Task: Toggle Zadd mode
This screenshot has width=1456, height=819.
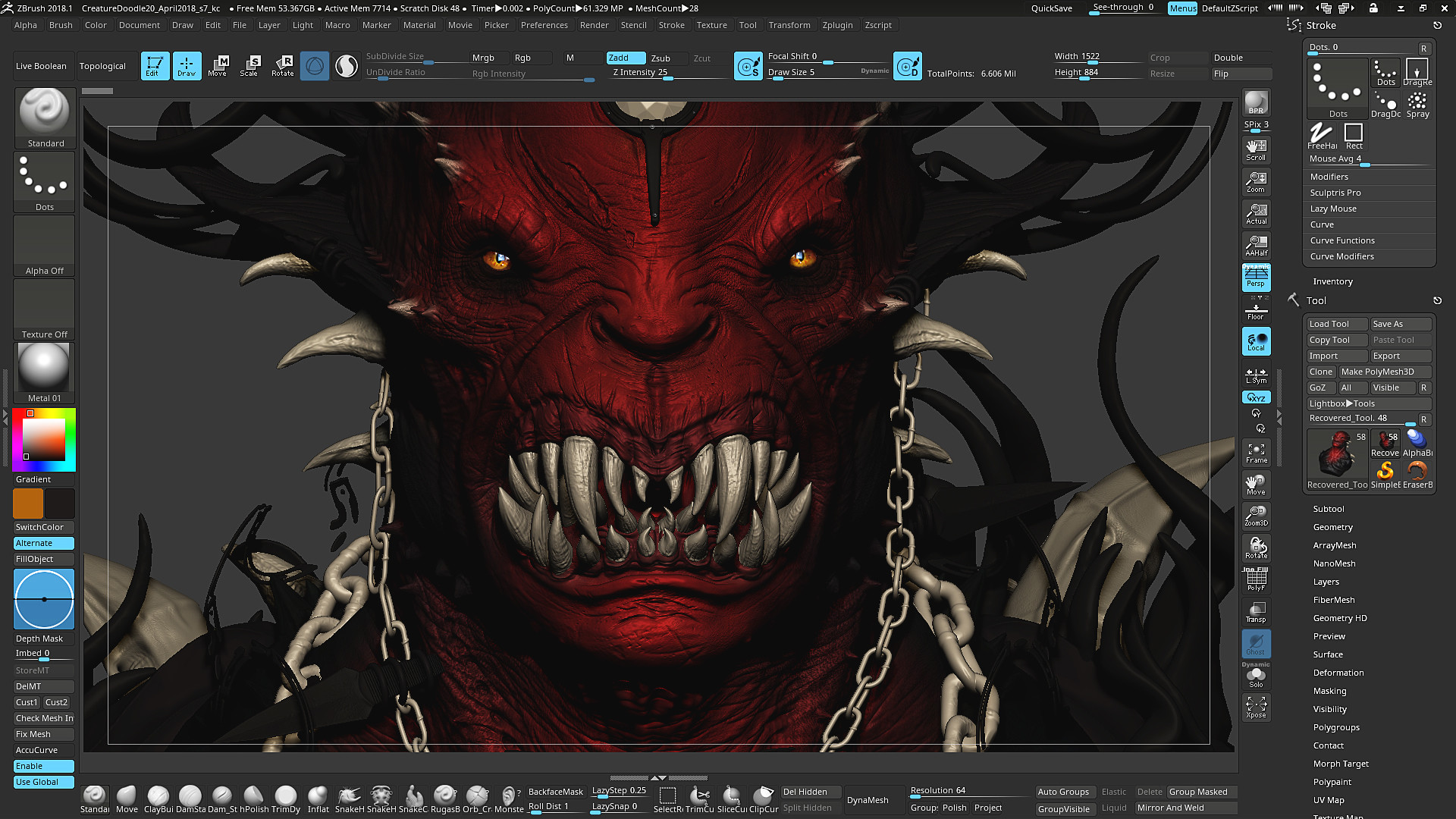Action: 626,58
